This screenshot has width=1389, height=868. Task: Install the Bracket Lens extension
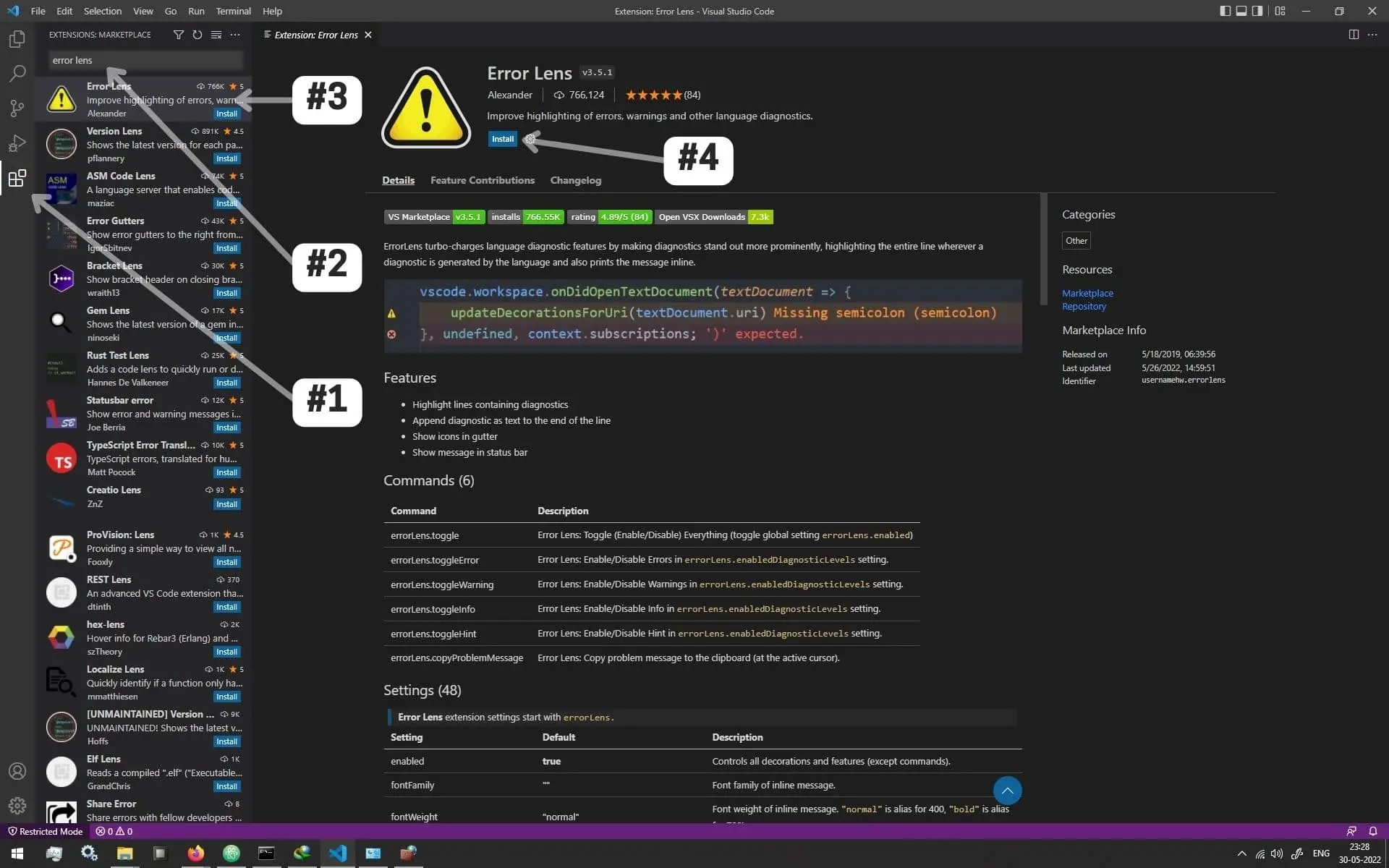pyautogui.click(x=226, y=293)
